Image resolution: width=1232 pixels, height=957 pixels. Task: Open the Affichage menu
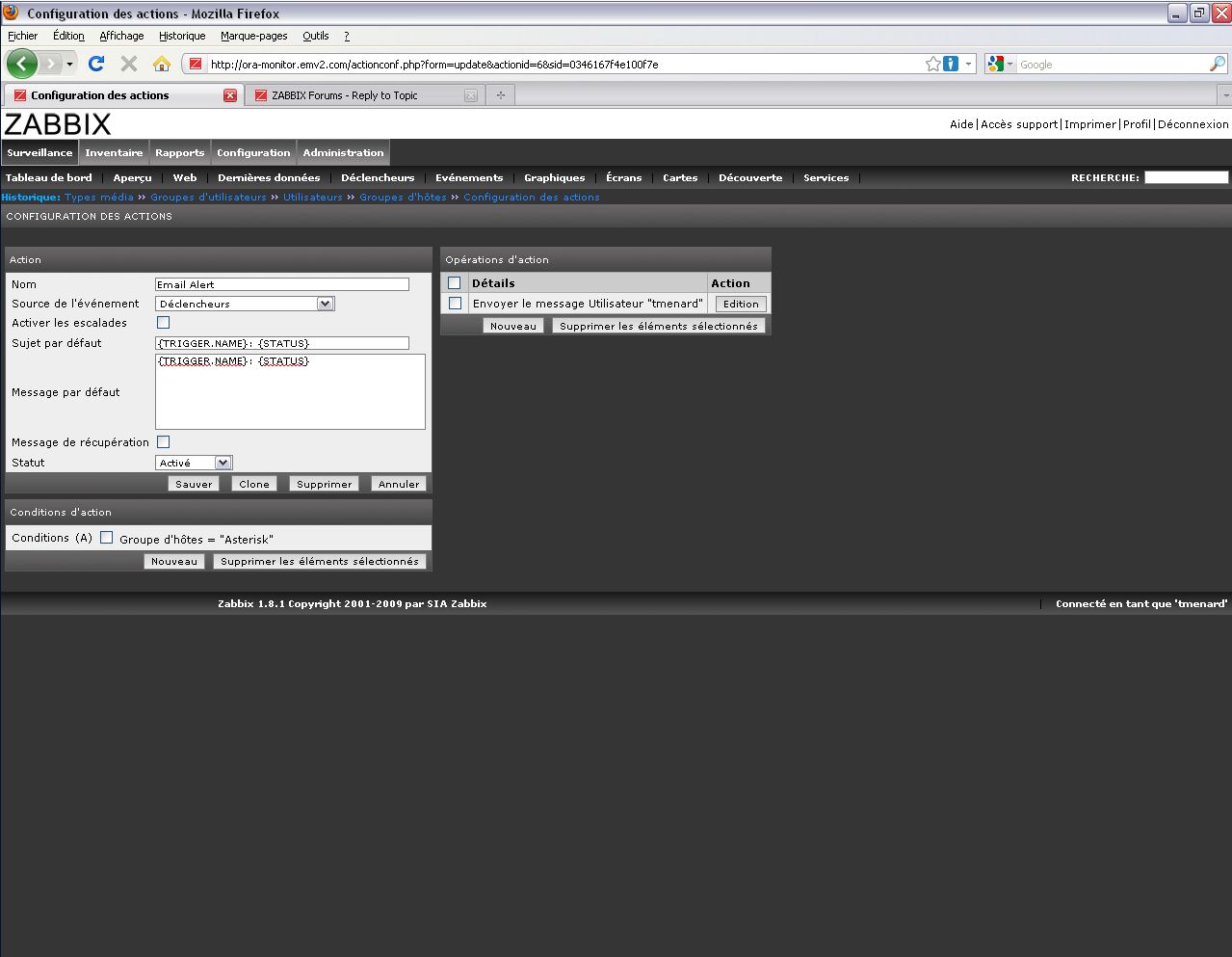point(121,36)
